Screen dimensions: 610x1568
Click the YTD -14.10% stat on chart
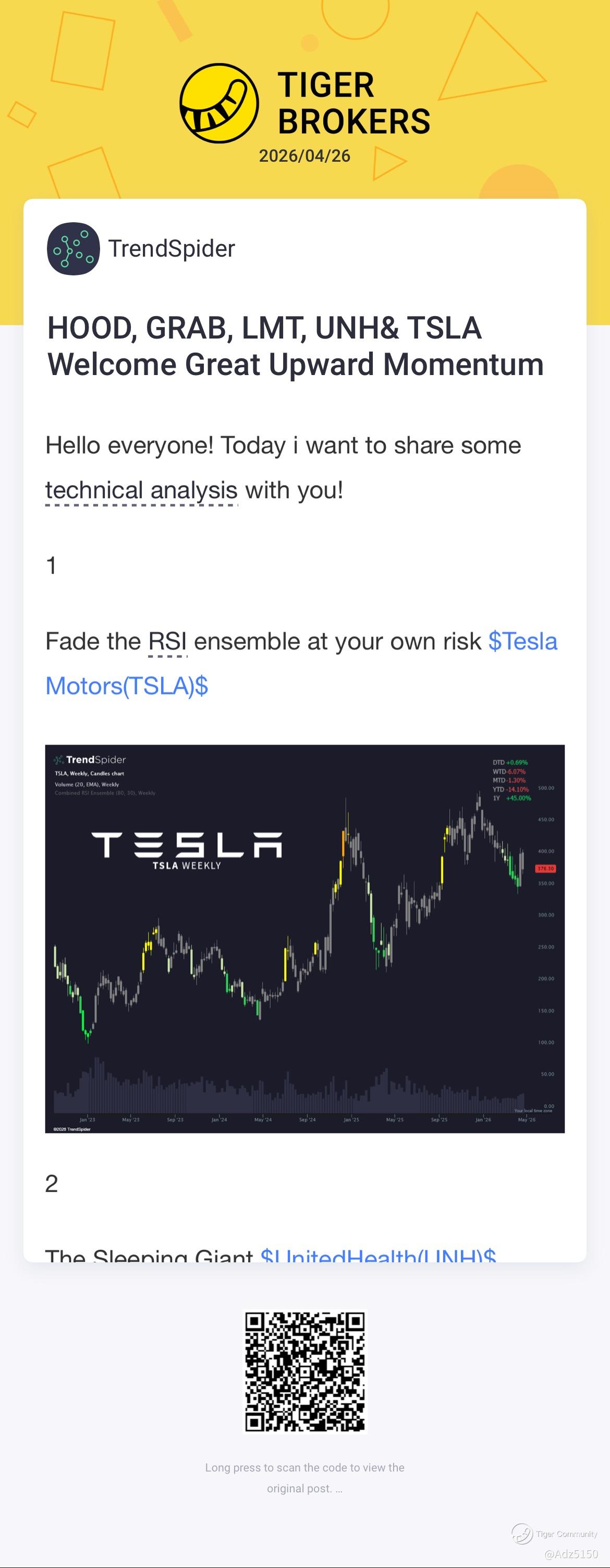coord(510,789)
